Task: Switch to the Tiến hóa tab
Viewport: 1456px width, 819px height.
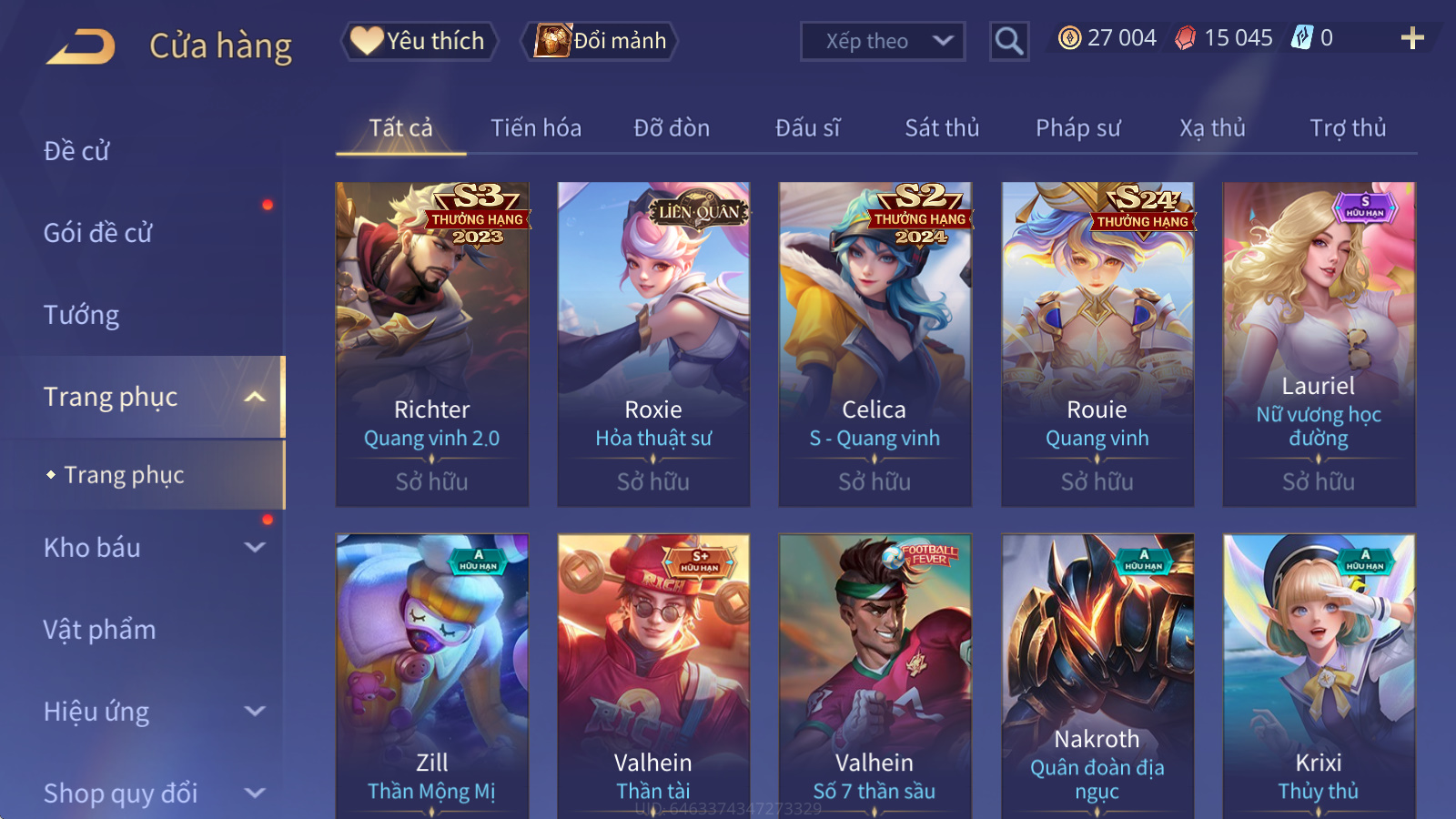Action: pos(536,128)
